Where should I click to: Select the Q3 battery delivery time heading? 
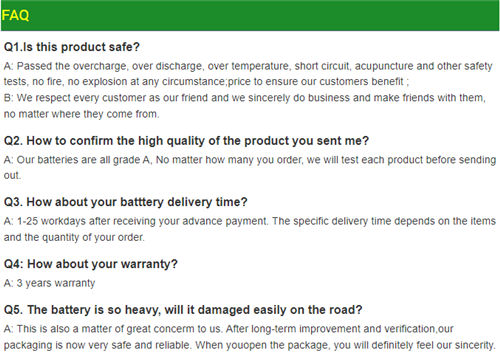(126, 202)
